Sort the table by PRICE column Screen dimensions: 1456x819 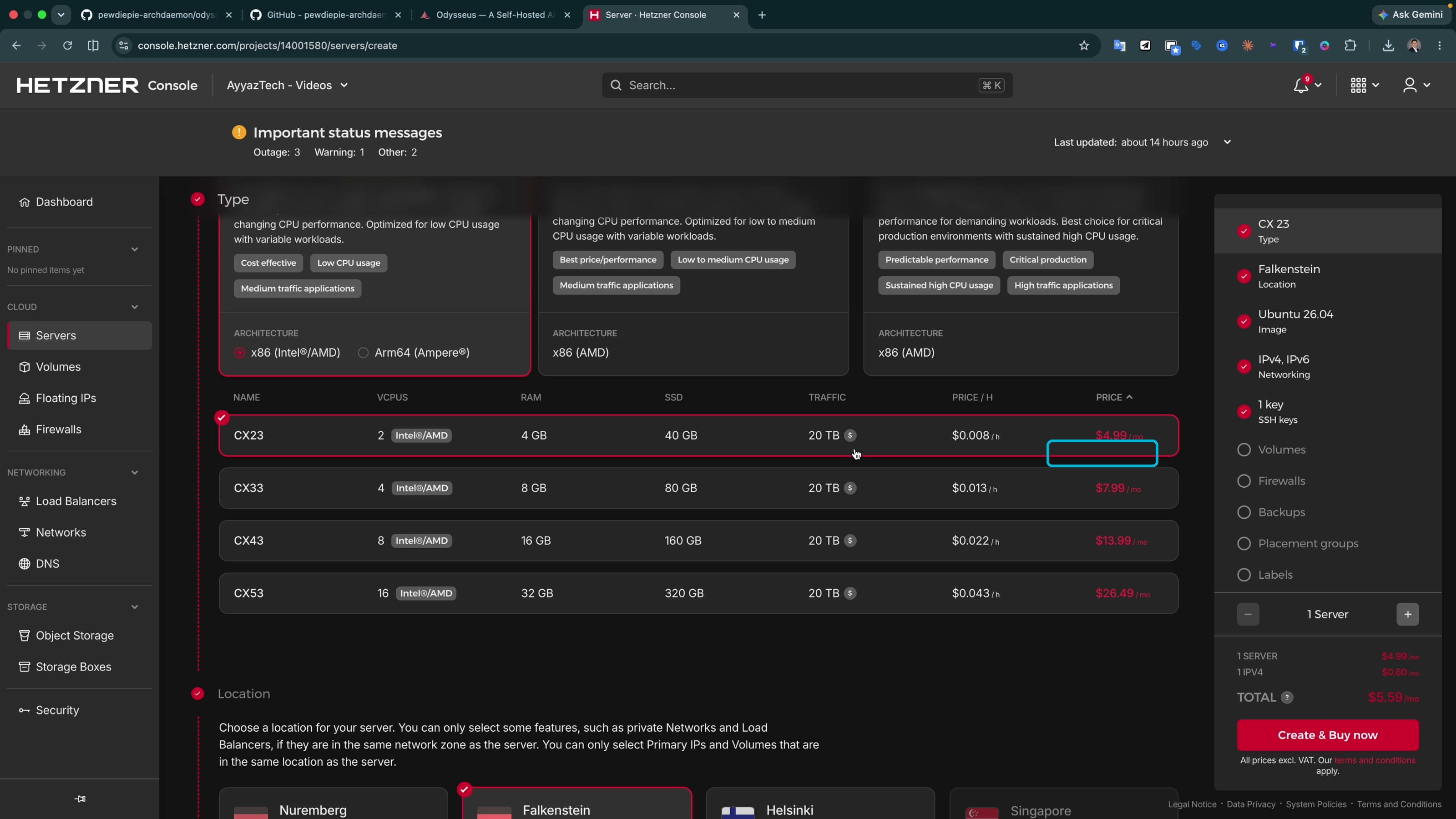point(1114,397)
